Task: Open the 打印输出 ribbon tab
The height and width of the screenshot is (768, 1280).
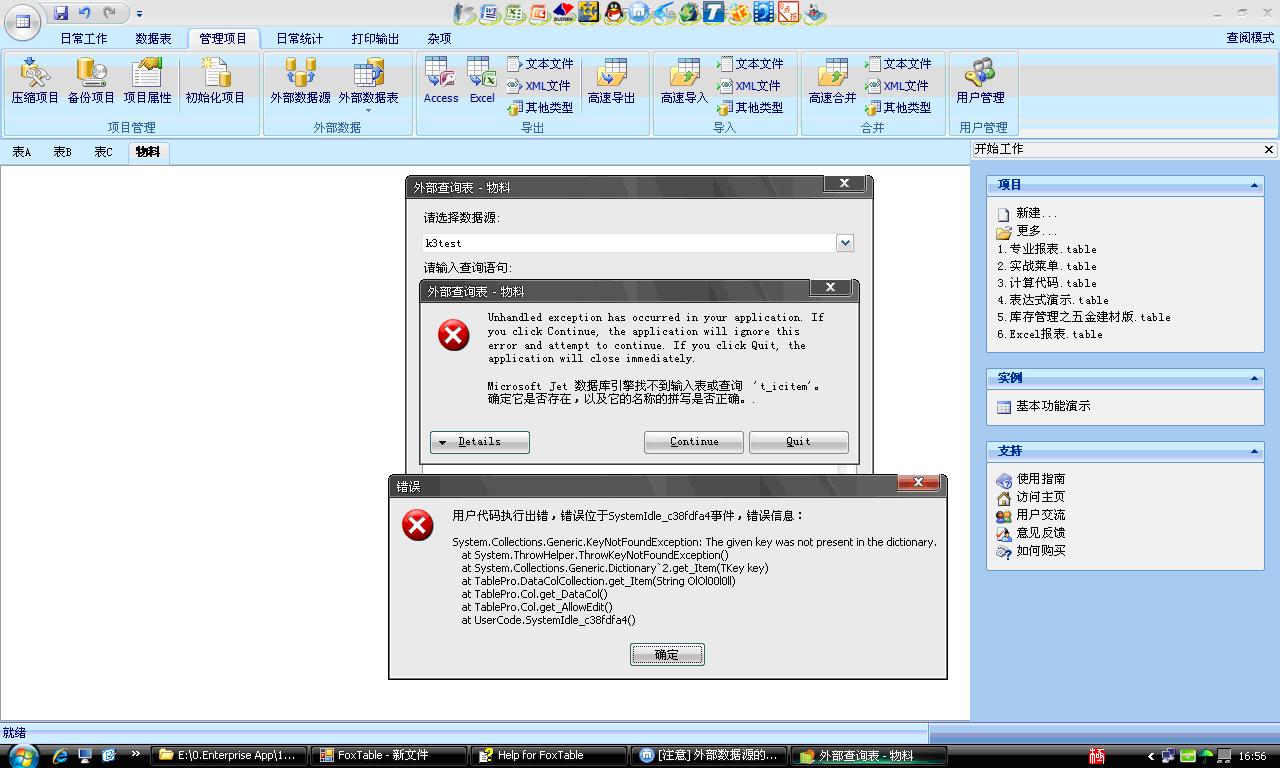Action: coord(375,38)
